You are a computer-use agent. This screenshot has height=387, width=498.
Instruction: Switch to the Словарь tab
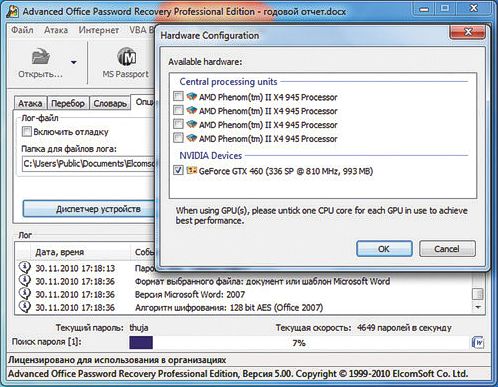point(110,103)
